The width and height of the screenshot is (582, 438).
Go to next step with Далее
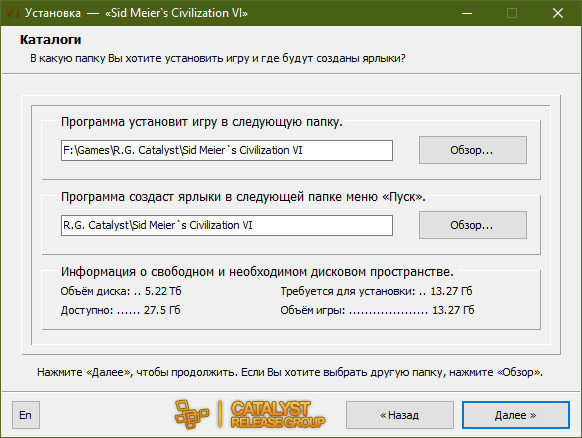[516, 415]
